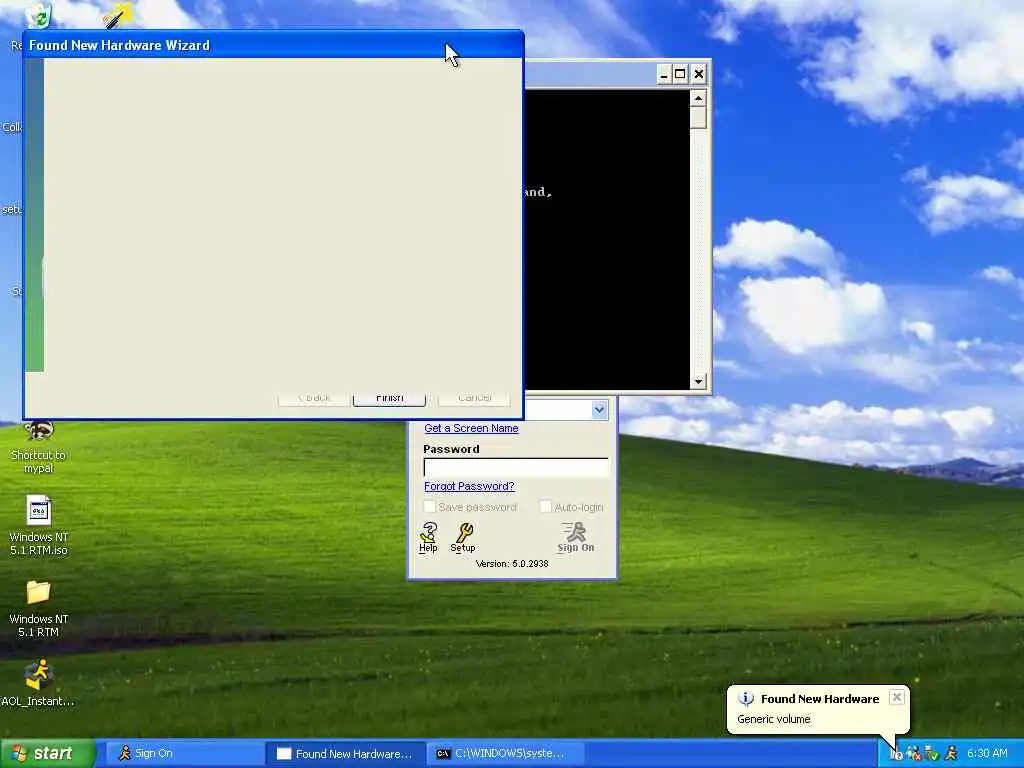Select the Windows NT 5.1 RTM.iso file icon
This screenshot has height=768, width=1024.
[39, 526]
